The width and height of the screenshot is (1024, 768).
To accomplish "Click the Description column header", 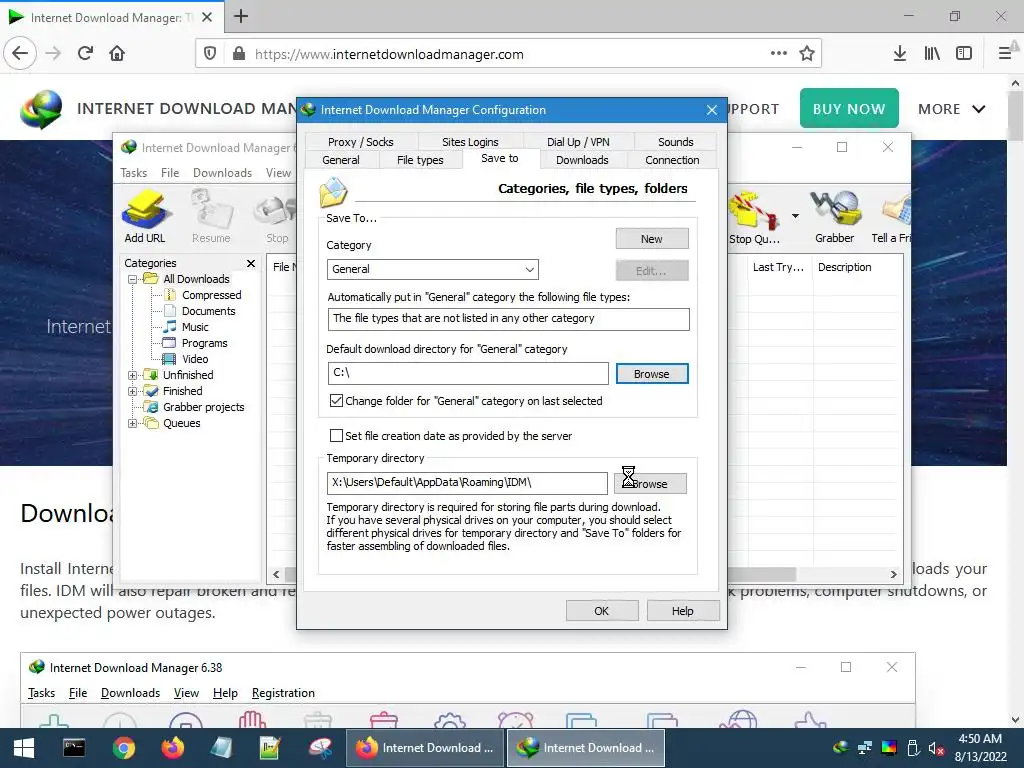I will pyautogui.click(x=844, y=267).
